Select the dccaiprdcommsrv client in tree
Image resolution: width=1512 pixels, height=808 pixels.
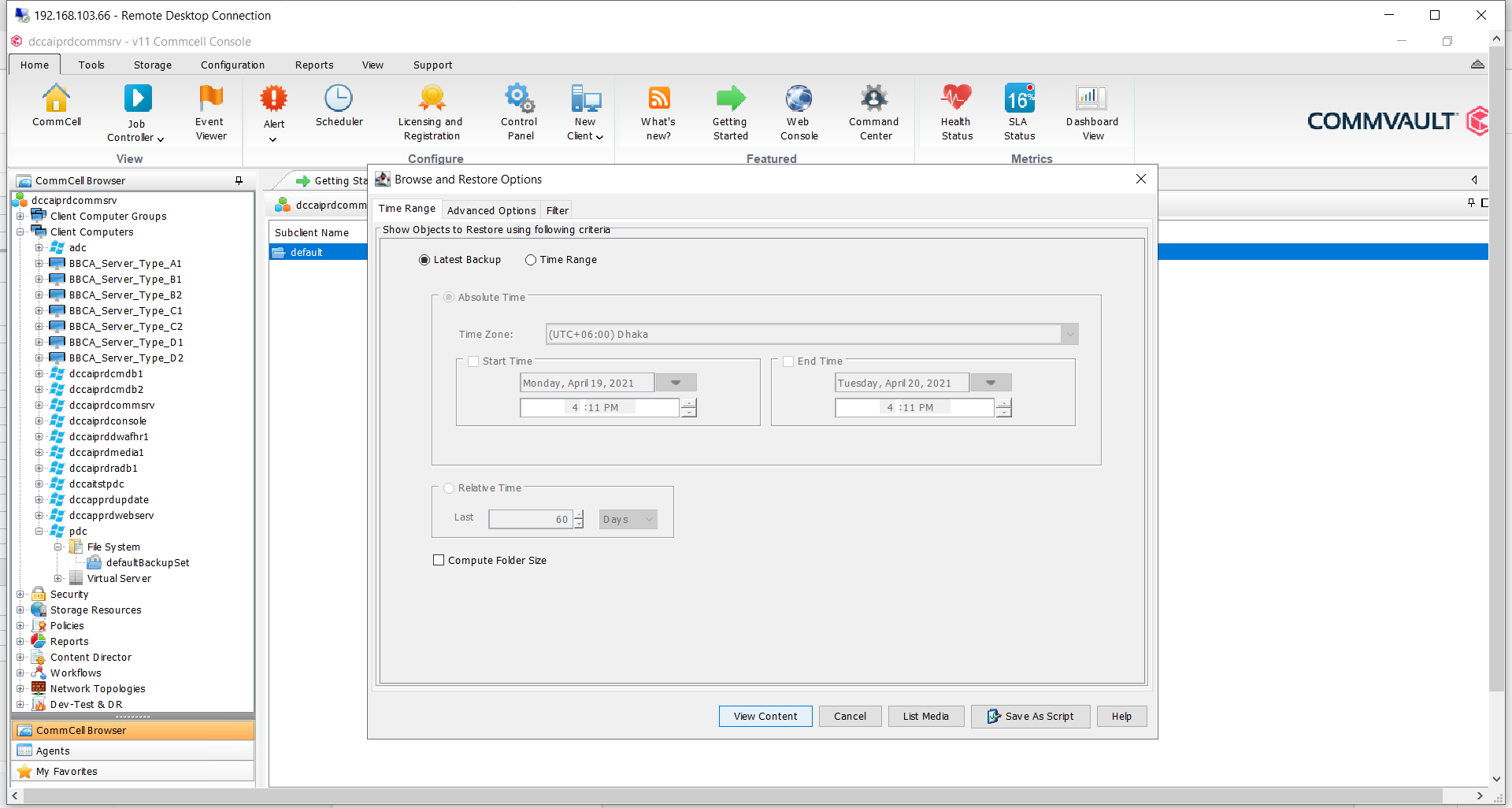pos(112,405)
